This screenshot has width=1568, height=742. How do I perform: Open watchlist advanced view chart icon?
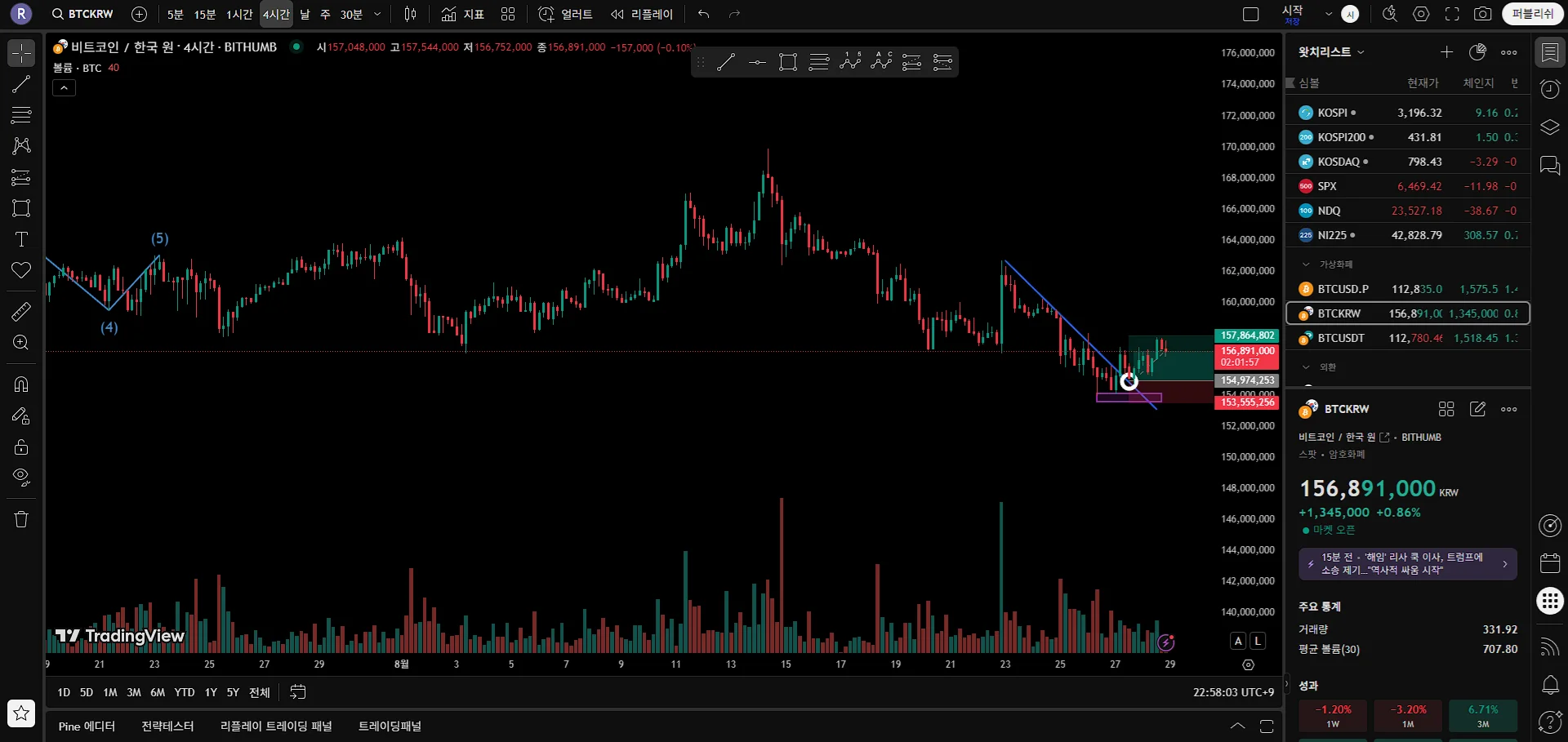click(1477, 52)
